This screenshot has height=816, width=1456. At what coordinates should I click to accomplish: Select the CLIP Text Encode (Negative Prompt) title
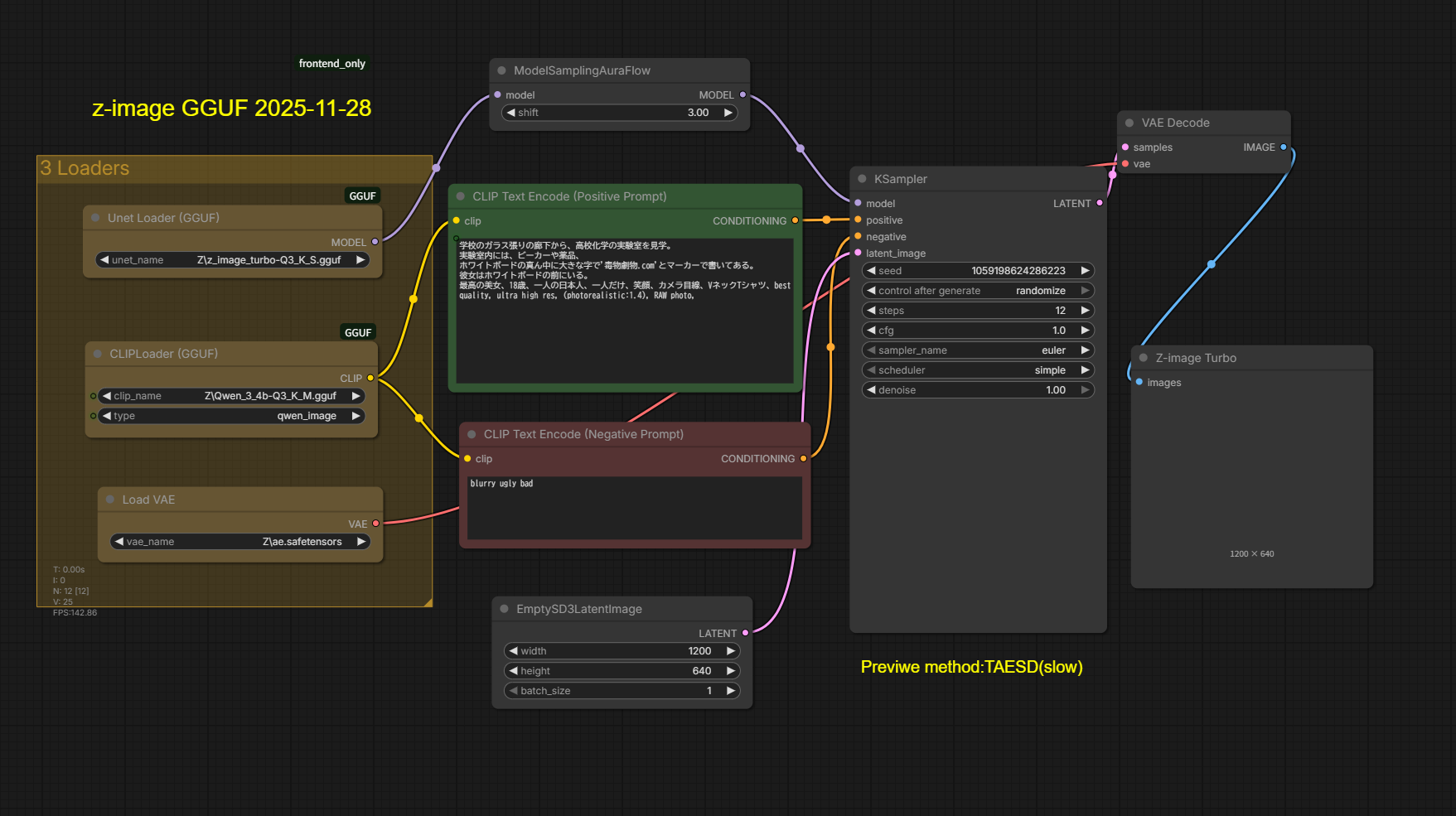[x=583, y=434]
